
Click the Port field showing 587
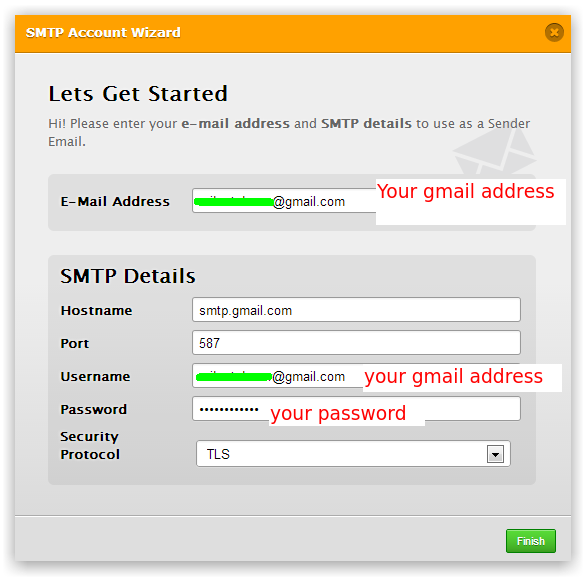[356, 343]
